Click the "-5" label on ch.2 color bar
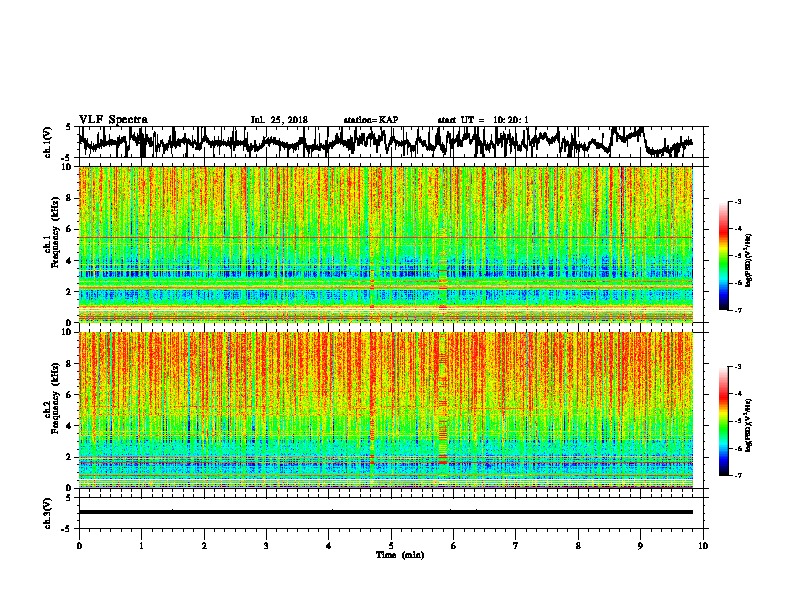The image size is (792, 612). pyautogui.click(x=738, y=421)
